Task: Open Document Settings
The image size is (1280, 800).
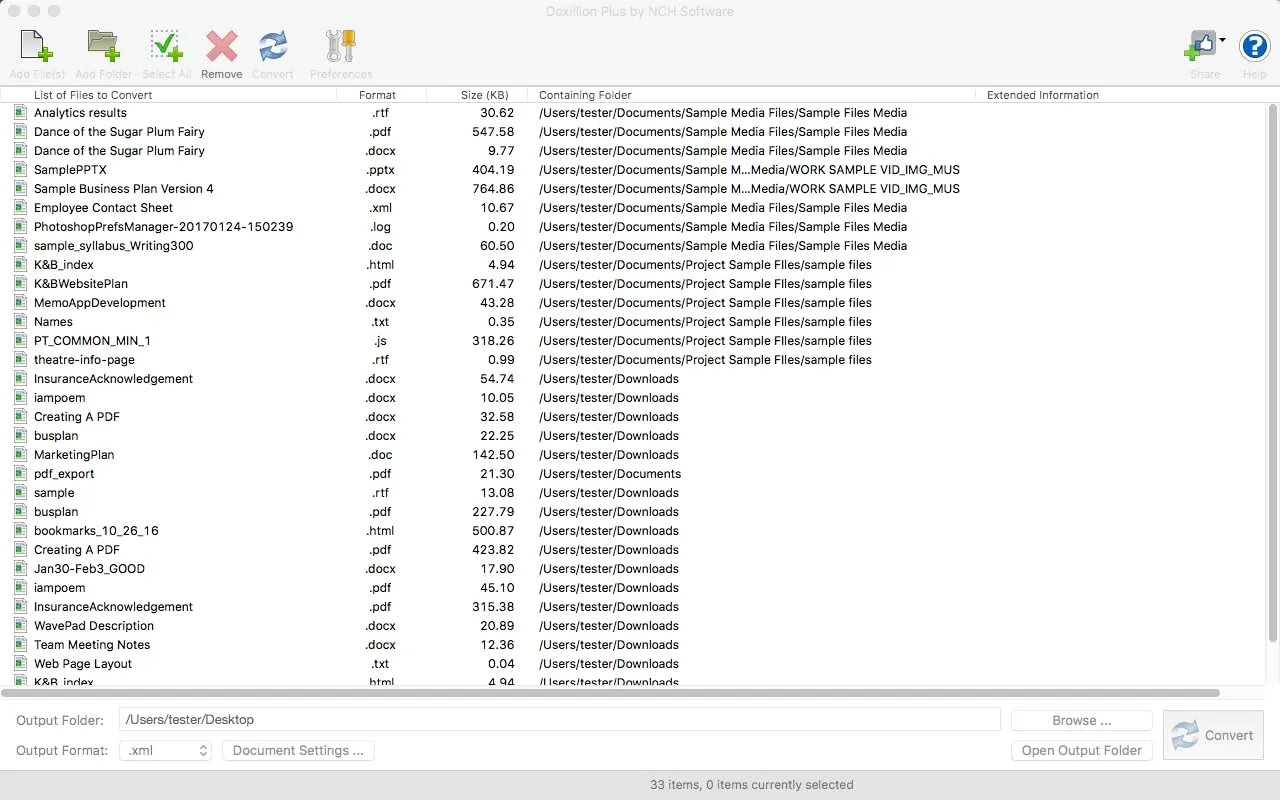Action: click(298, 750)
